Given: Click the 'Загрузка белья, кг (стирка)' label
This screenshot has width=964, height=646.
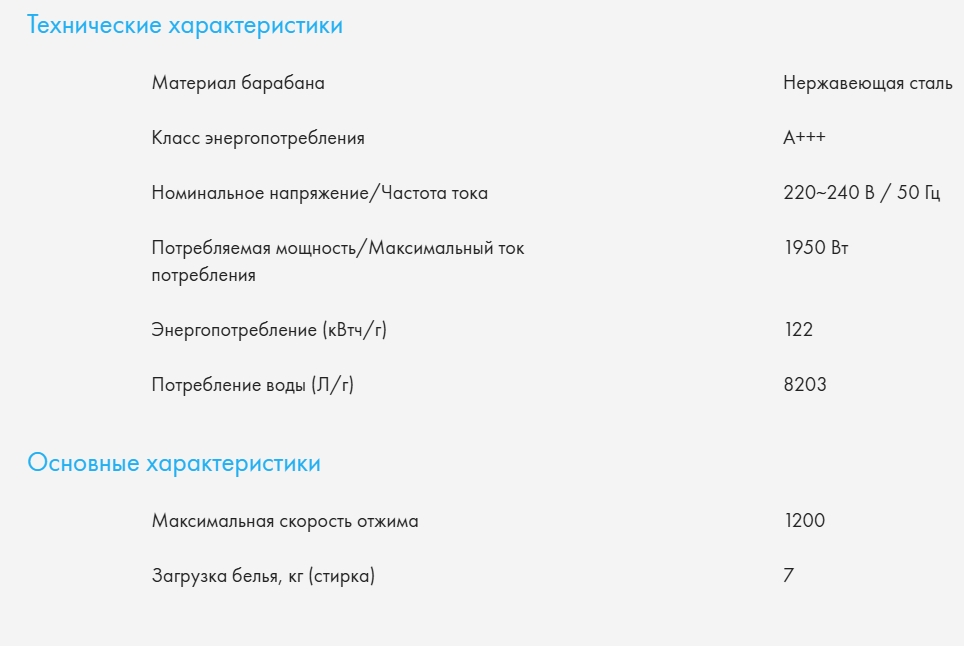Looking at the screenshot, I should tap(263, 576).
